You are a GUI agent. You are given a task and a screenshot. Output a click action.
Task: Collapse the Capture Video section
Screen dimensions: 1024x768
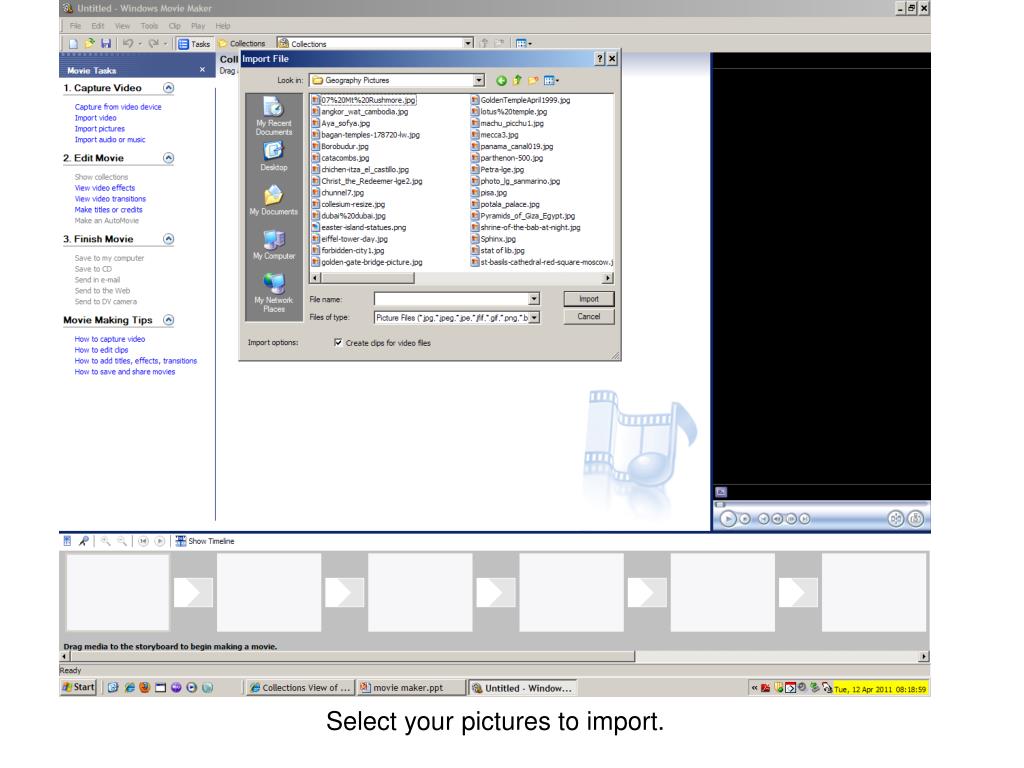[168, 88]
